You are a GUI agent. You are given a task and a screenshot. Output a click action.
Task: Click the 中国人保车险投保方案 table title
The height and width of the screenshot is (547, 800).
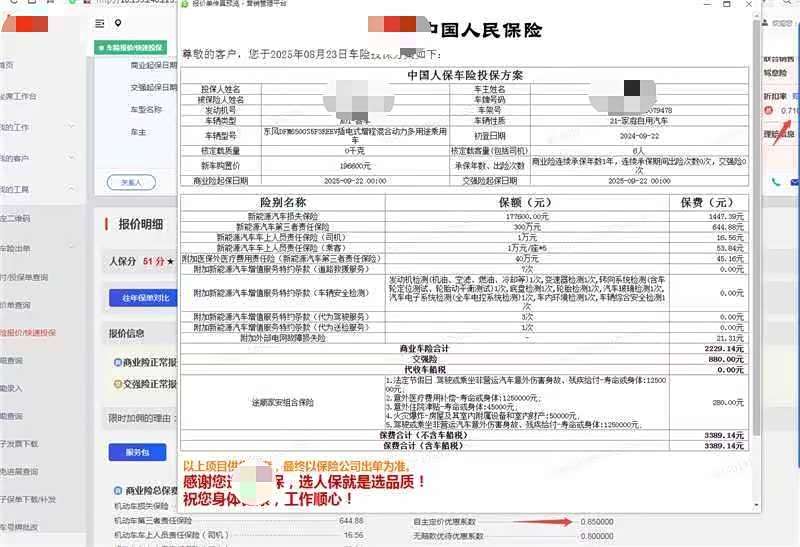click(465, 76)
